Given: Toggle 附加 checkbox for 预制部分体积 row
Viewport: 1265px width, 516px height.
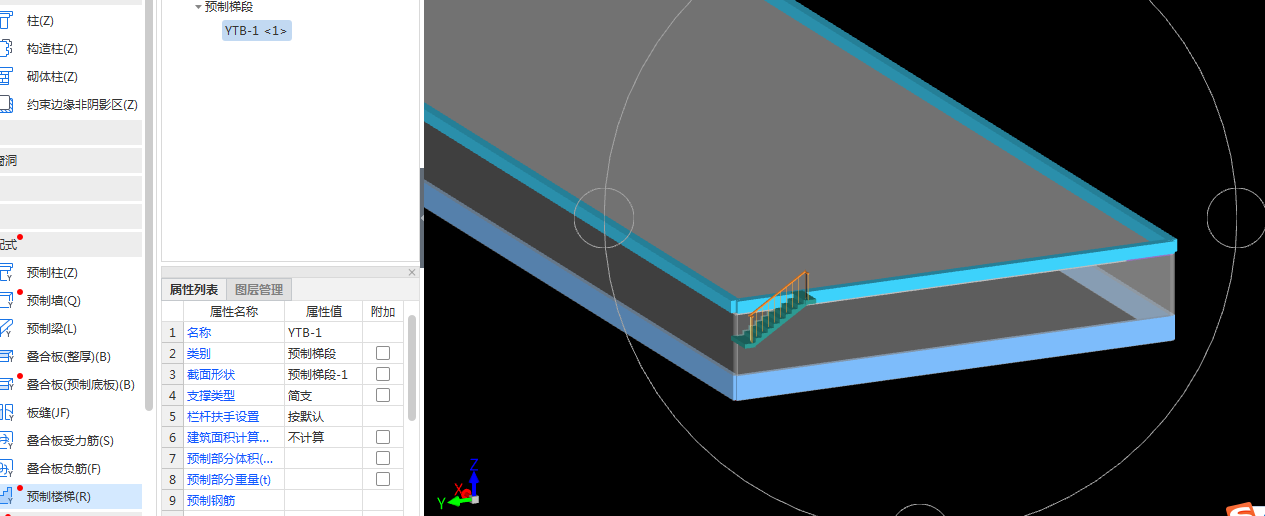Looking at the screenshot, I should (383, 458).
